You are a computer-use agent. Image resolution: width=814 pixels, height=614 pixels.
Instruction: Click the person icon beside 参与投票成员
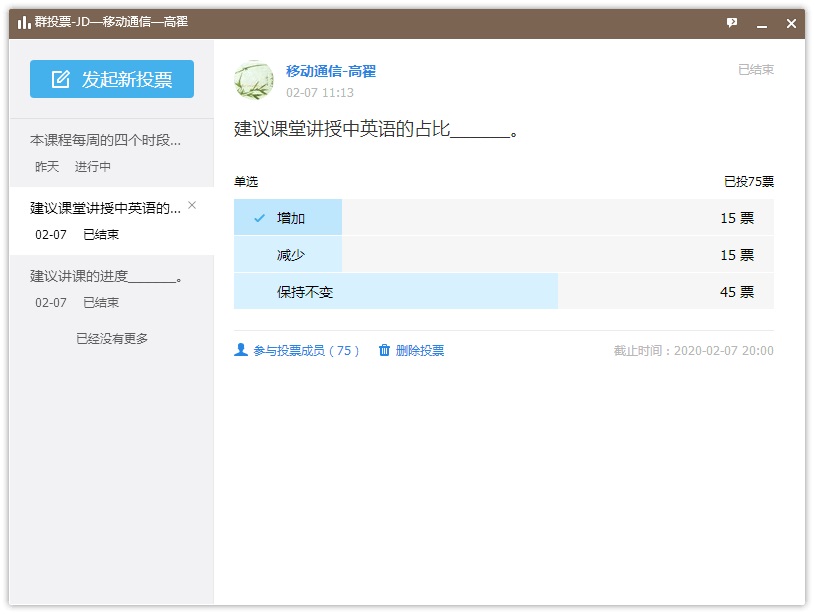(241, 350)
